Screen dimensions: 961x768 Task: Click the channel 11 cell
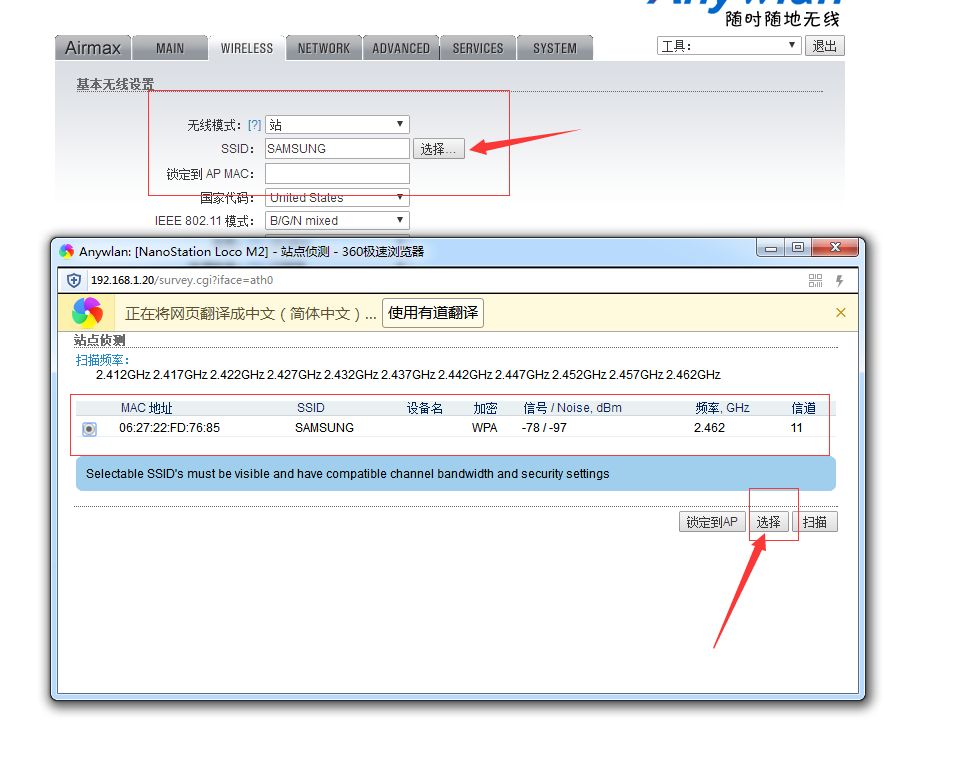[796, 428]
